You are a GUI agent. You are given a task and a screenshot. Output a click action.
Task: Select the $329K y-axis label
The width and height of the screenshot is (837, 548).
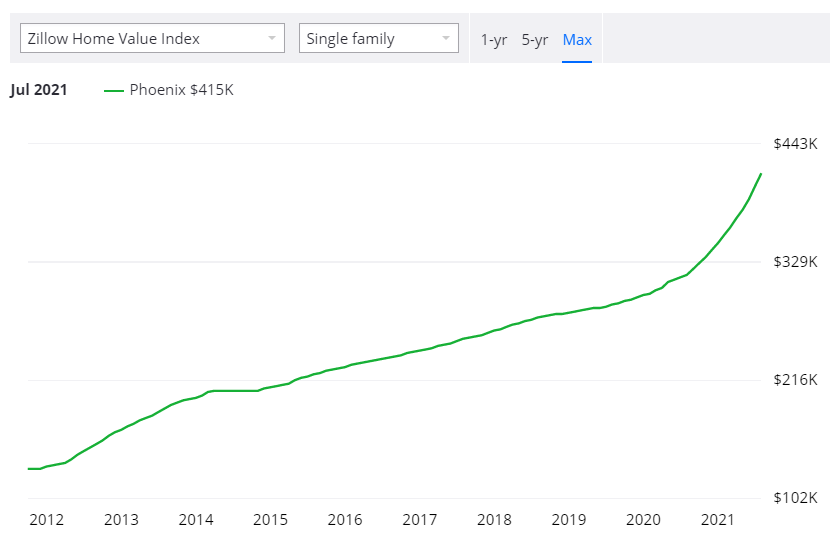[x=795, y=262]
